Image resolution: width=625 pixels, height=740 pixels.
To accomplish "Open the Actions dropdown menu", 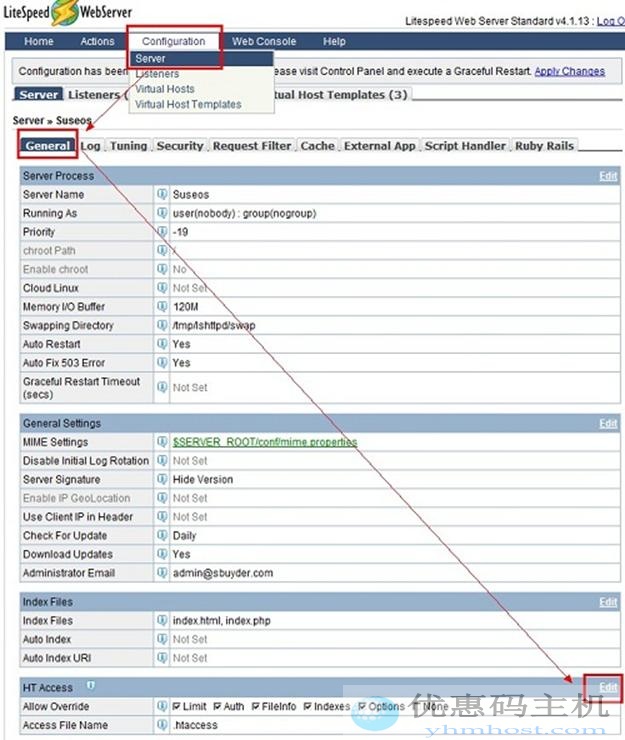I will [97, 41].
